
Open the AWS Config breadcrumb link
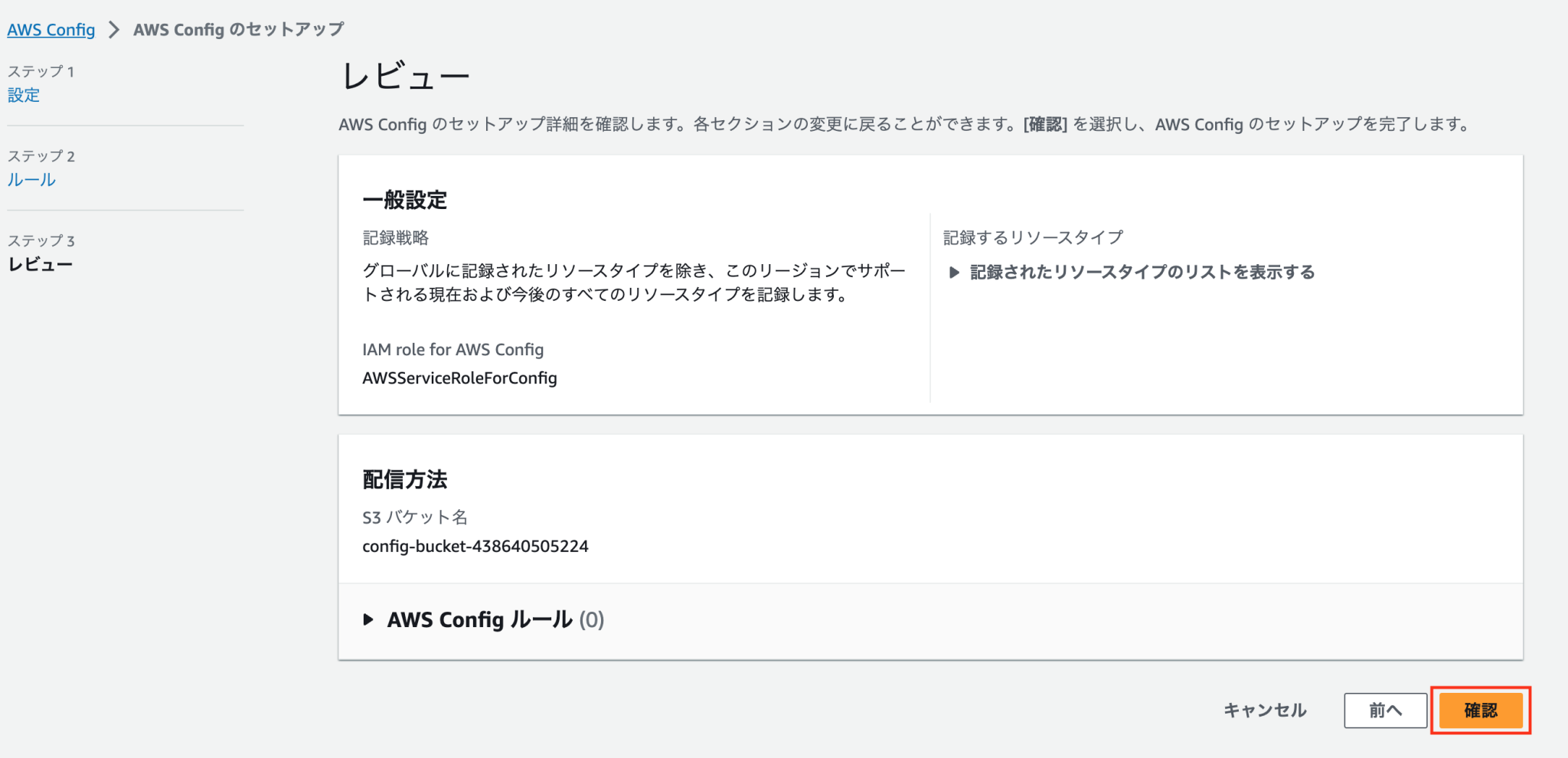pyautogui.click(x=51, y=29)
